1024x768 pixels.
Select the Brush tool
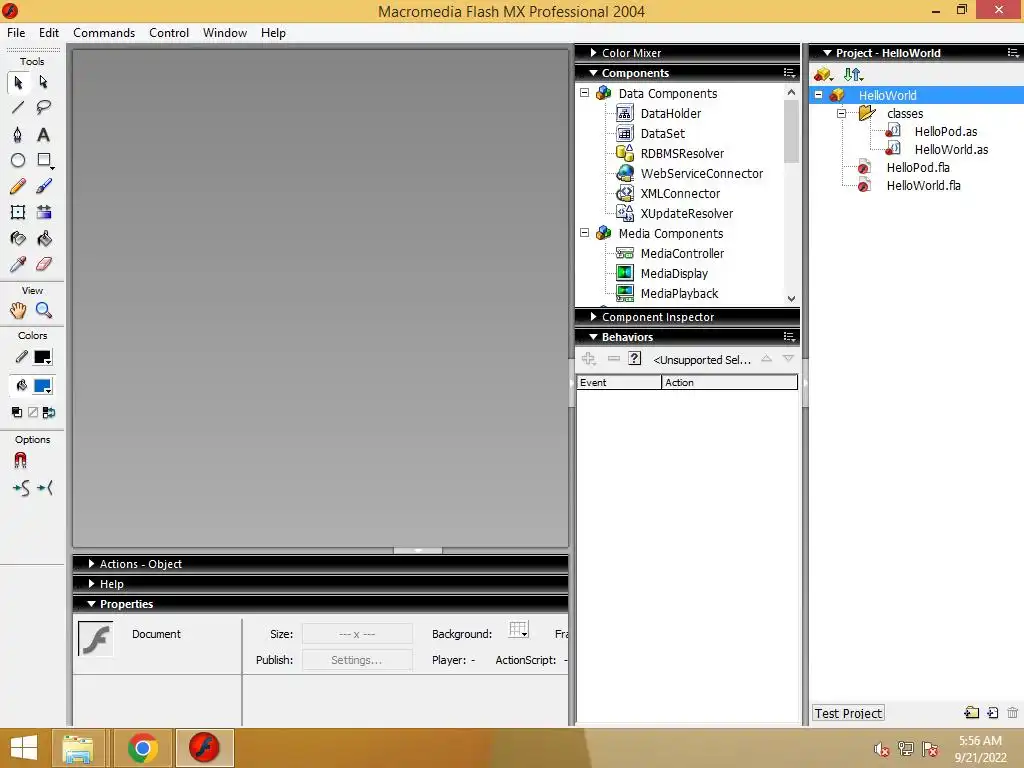click(44, 186)
